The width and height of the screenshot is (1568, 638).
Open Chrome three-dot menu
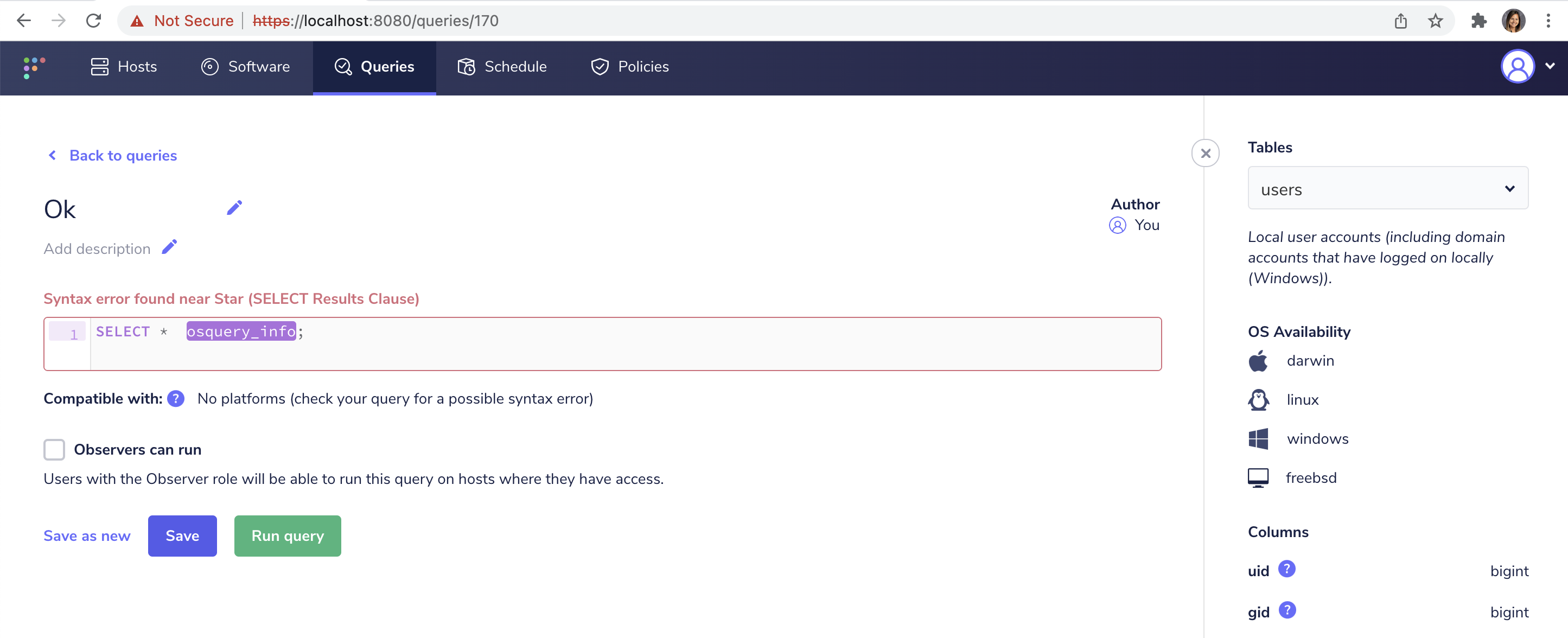(x=1548, y=21)
